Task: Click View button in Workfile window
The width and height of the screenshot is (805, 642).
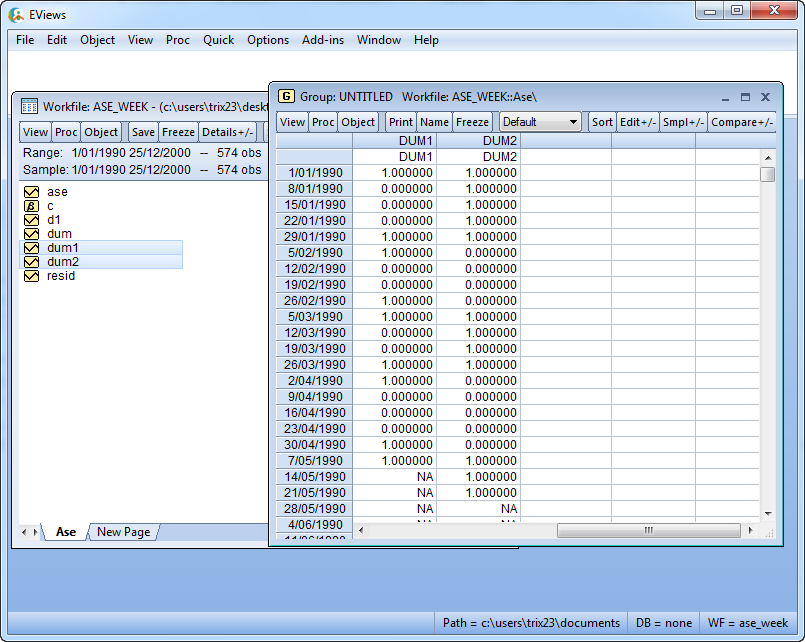Action: [x=35, y=132]
